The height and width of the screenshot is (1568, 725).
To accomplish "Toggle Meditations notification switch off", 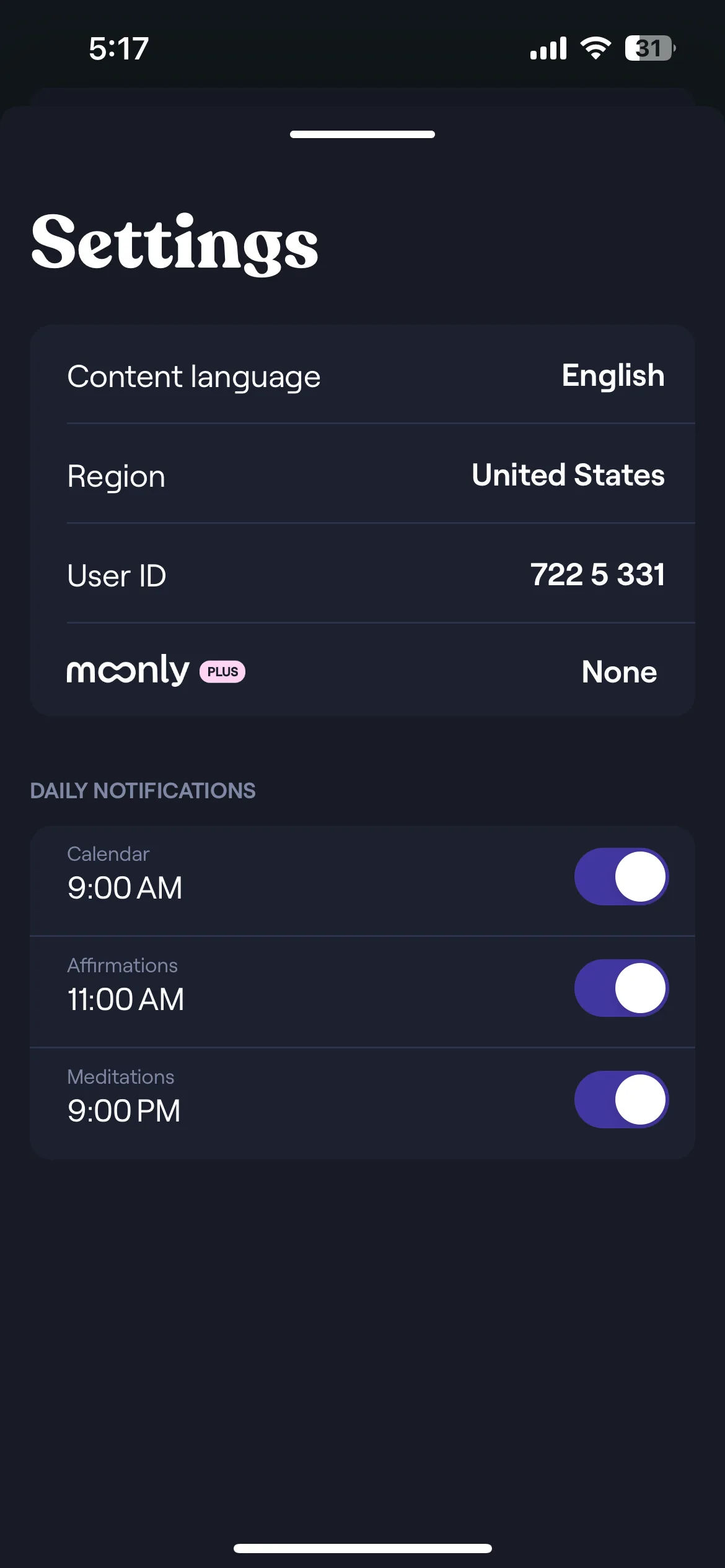I will [x=622, y=1099].
